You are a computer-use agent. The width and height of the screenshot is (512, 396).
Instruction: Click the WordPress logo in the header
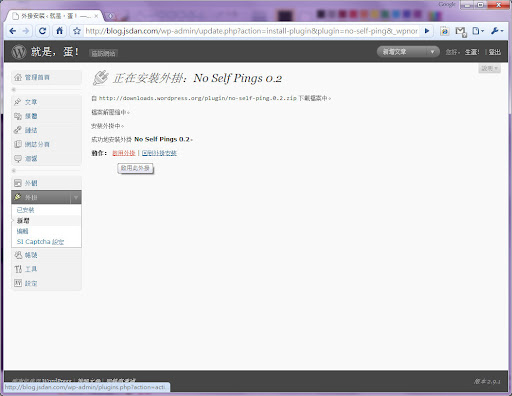tap(19, 52)
